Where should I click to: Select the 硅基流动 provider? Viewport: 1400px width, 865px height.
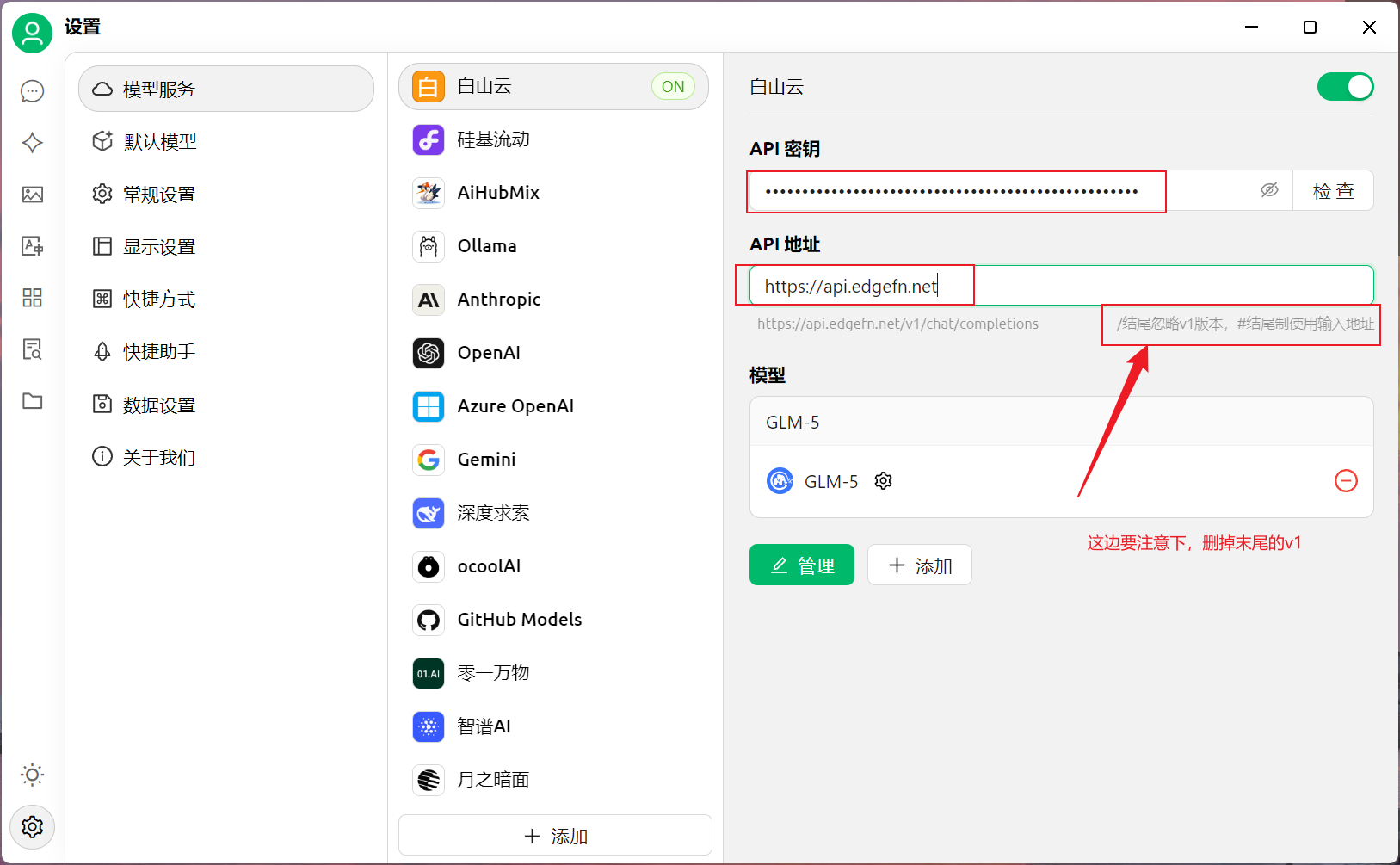pyautogui.click(x=553, y=139)
